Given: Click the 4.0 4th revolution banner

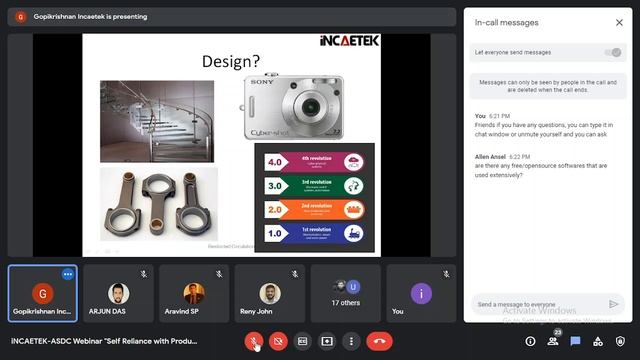Looking at the screenshot, I should pos(314,162).
